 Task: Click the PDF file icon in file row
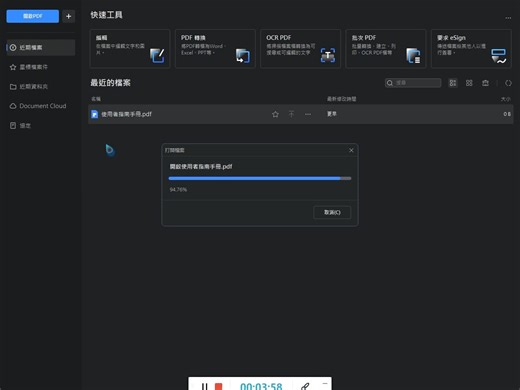coord(94,114)
